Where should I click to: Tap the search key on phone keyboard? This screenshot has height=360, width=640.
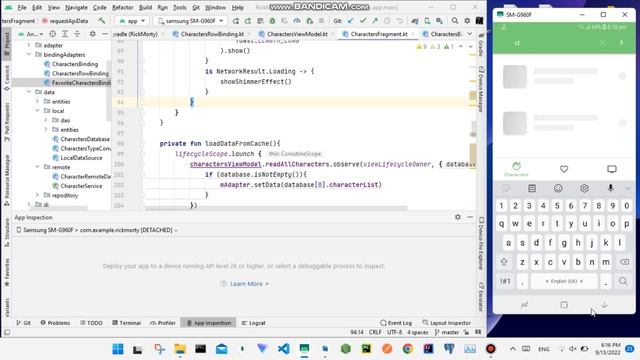tap(623, 281)
